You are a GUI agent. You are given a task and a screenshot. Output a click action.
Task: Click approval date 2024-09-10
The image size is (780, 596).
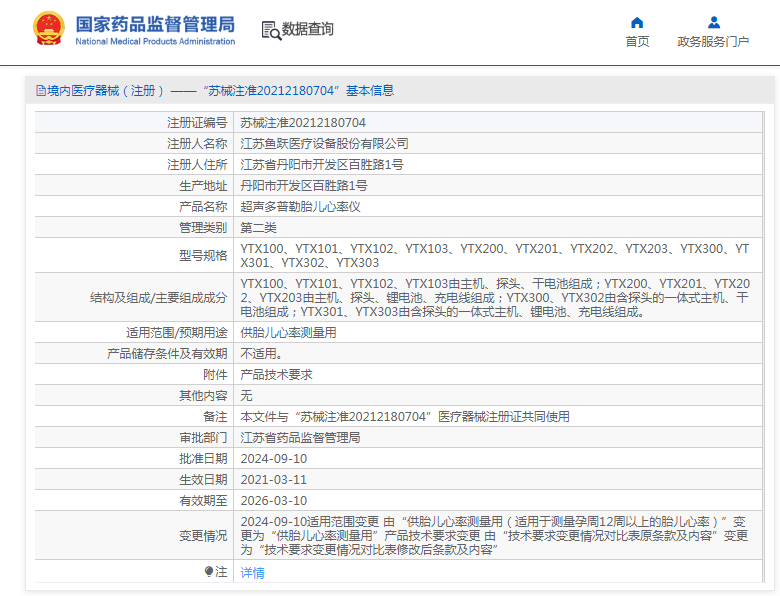click(x=274, y=459)
